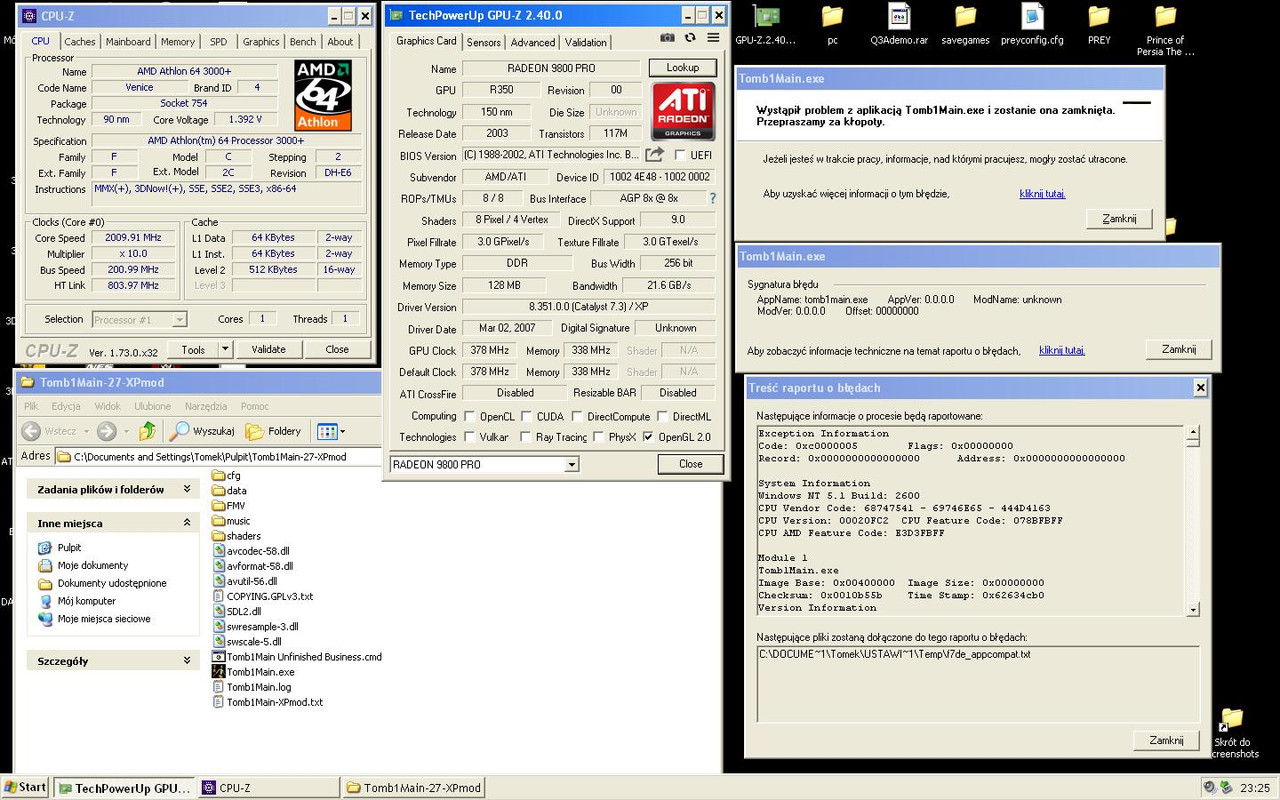This screenshot has width=1280, height=800.
Task: Click the BIOS export share icon
Action: (654, 155)
